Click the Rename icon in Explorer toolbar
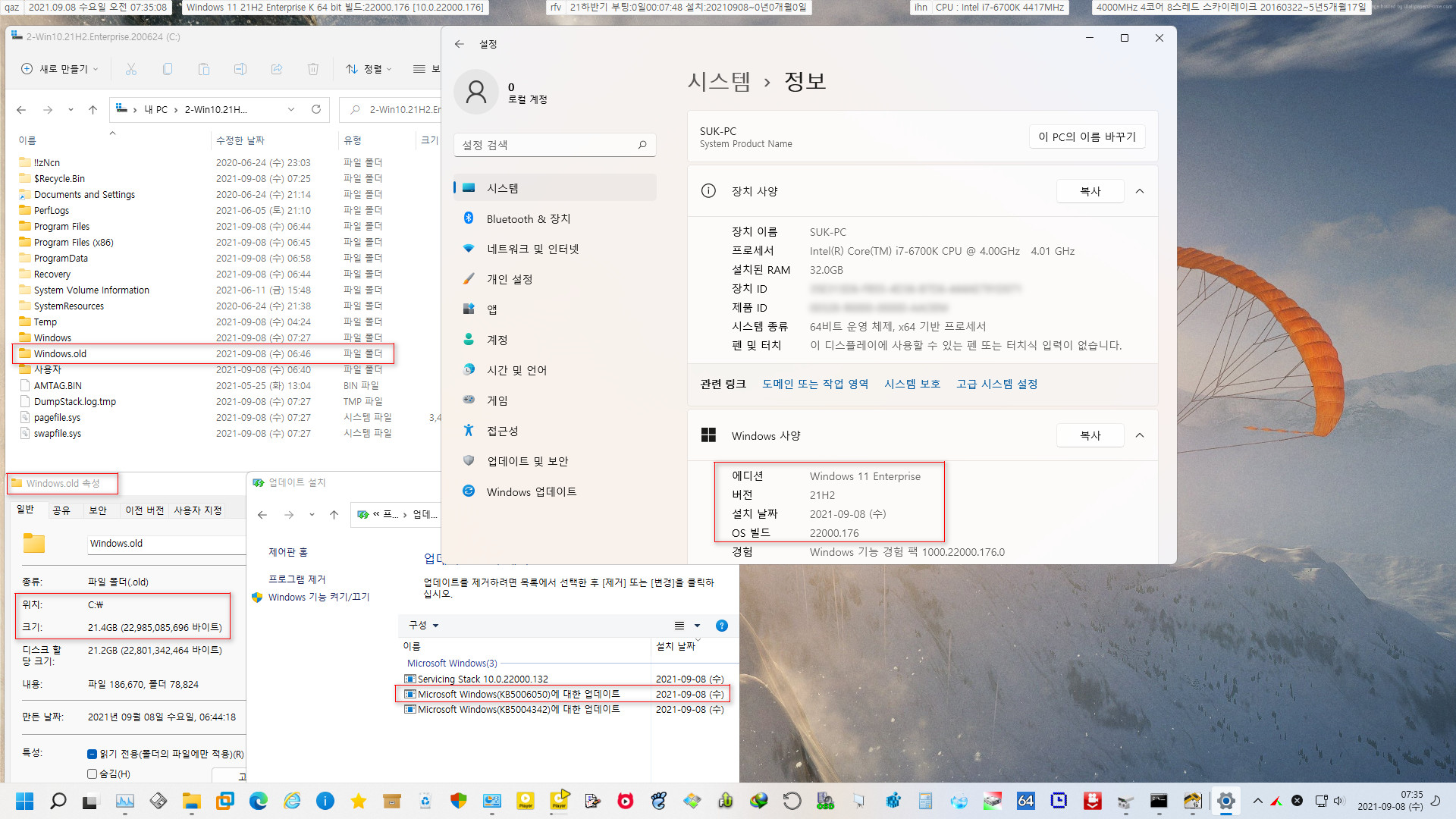Image resolution: width=1456 pixels, height=819 pixels. (x=240, y=69)
